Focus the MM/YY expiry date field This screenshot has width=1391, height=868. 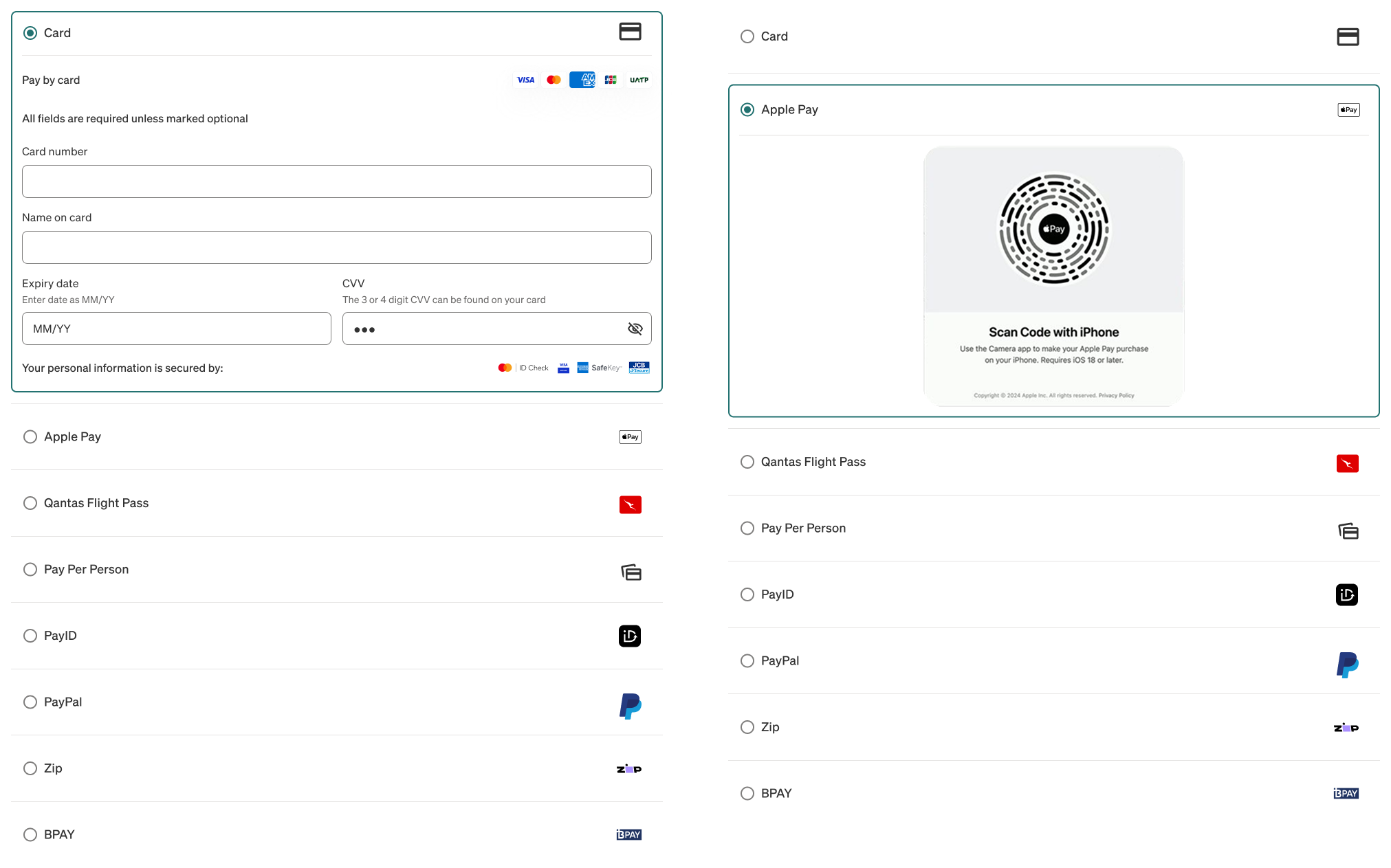177,329
